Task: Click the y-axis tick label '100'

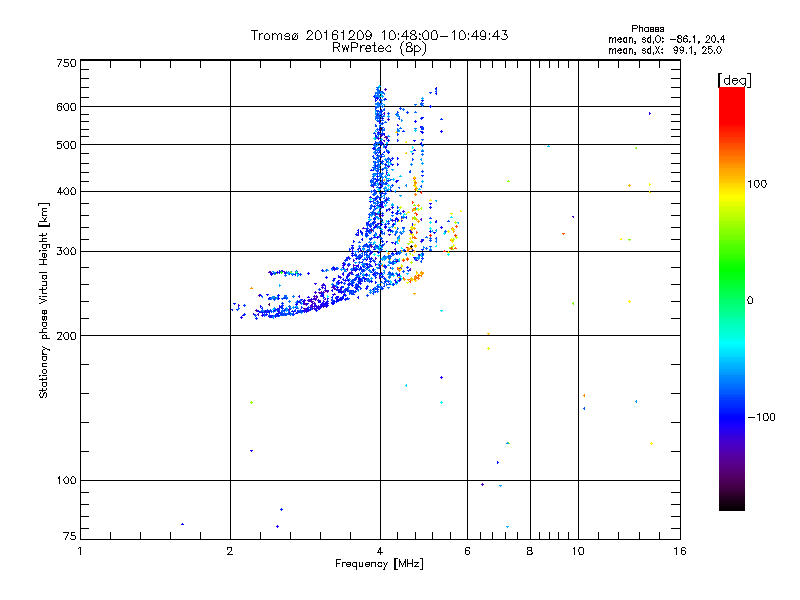Action: (66, 481)
